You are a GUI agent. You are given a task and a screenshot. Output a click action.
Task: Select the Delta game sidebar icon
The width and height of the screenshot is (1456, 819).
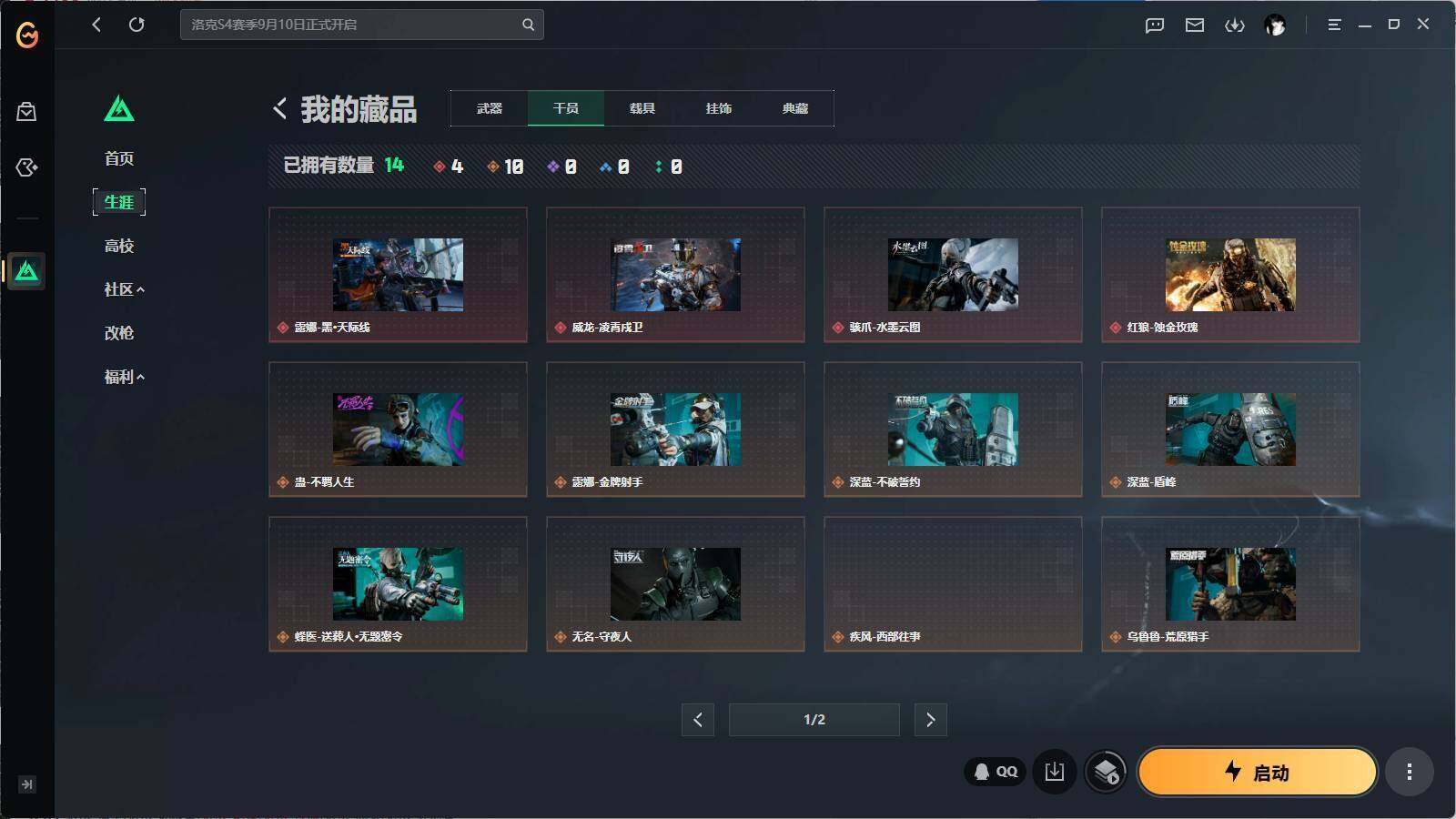26,271
